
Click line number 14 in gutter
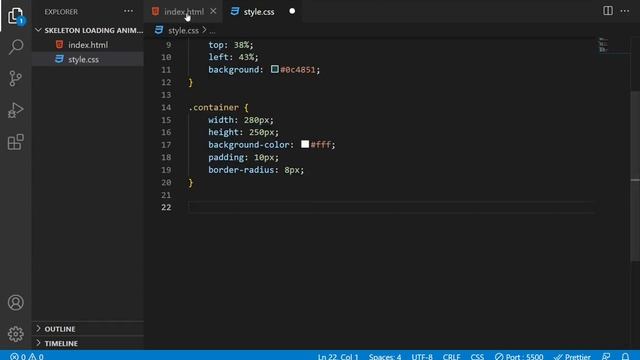point(166,107)
